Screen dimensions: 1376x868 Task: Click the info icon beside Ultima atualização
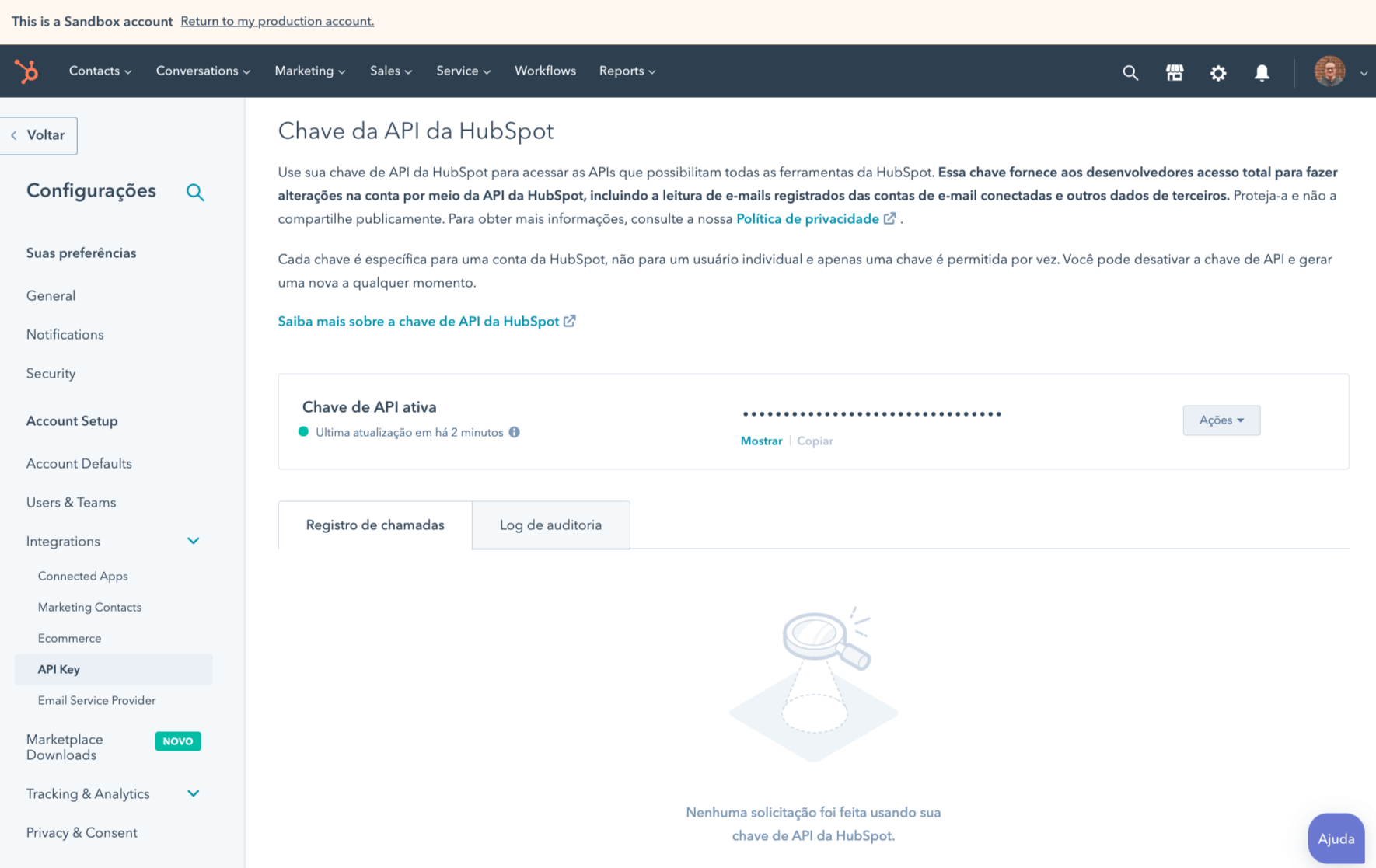(514, 432)
